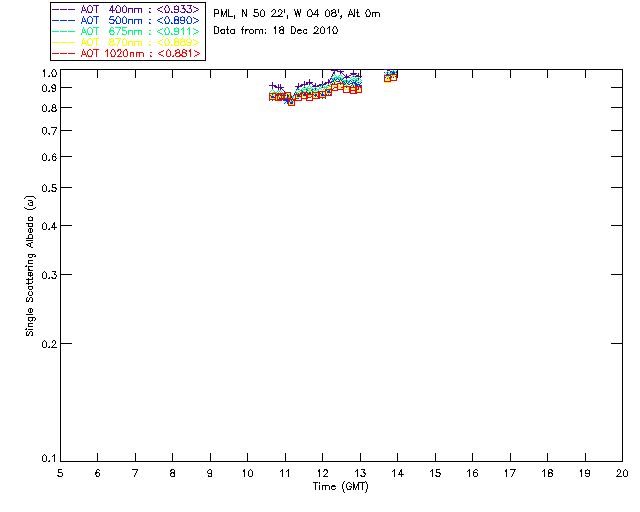Image resolution: width=640 pixels, height=512 pixels.
Task: Click the Single Scattering Albedo axis label
Action: [30, 266]
